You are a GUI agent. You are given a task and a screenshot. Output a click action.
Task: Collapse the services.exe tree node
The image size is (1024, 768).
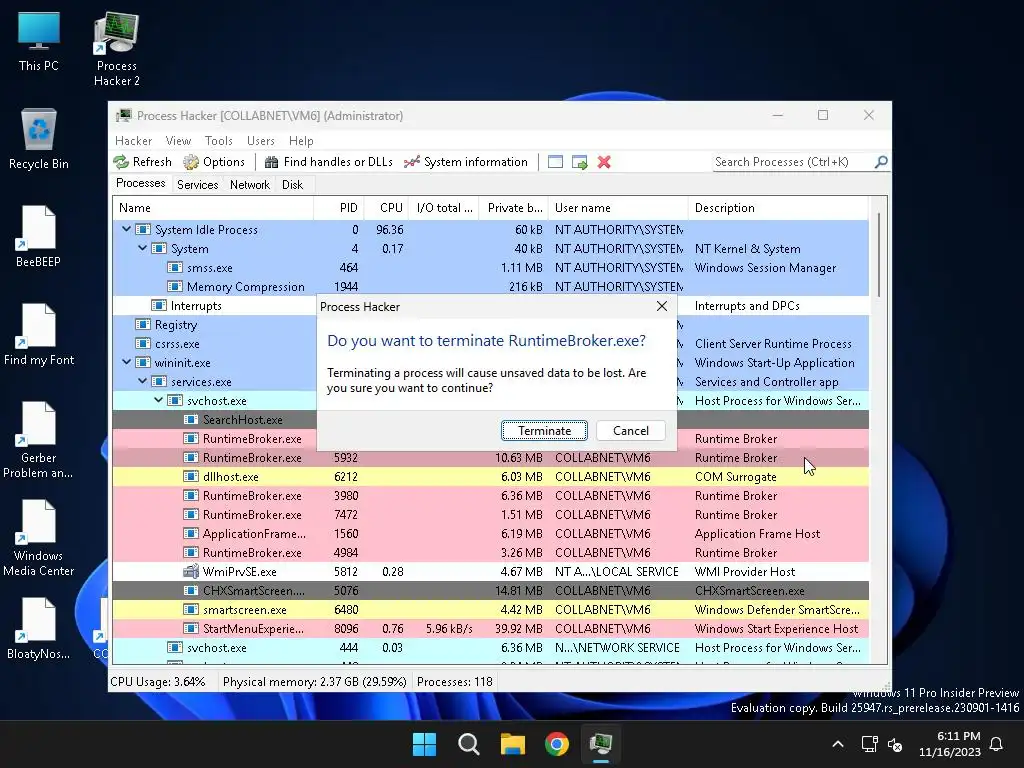click(142, 381)
